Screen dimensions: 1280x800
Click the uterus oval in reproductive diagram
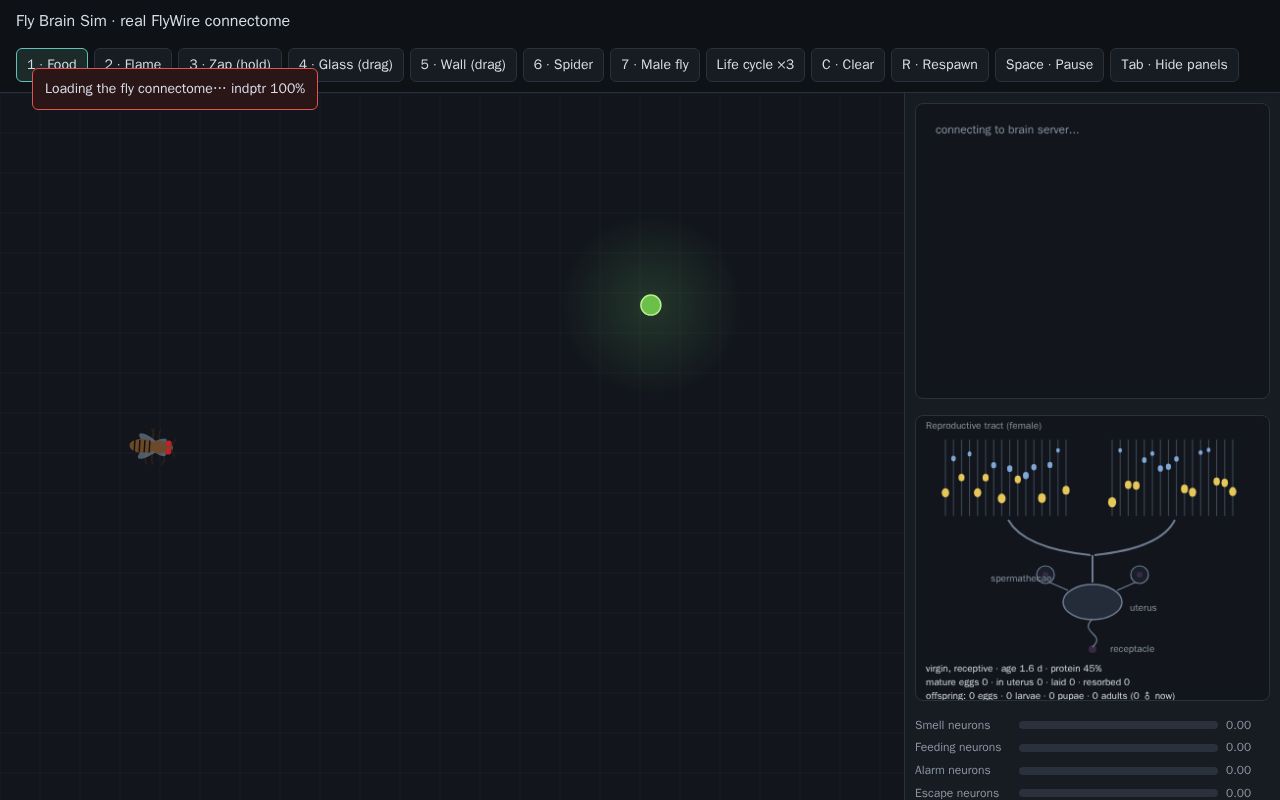(x=1092, y=602)
